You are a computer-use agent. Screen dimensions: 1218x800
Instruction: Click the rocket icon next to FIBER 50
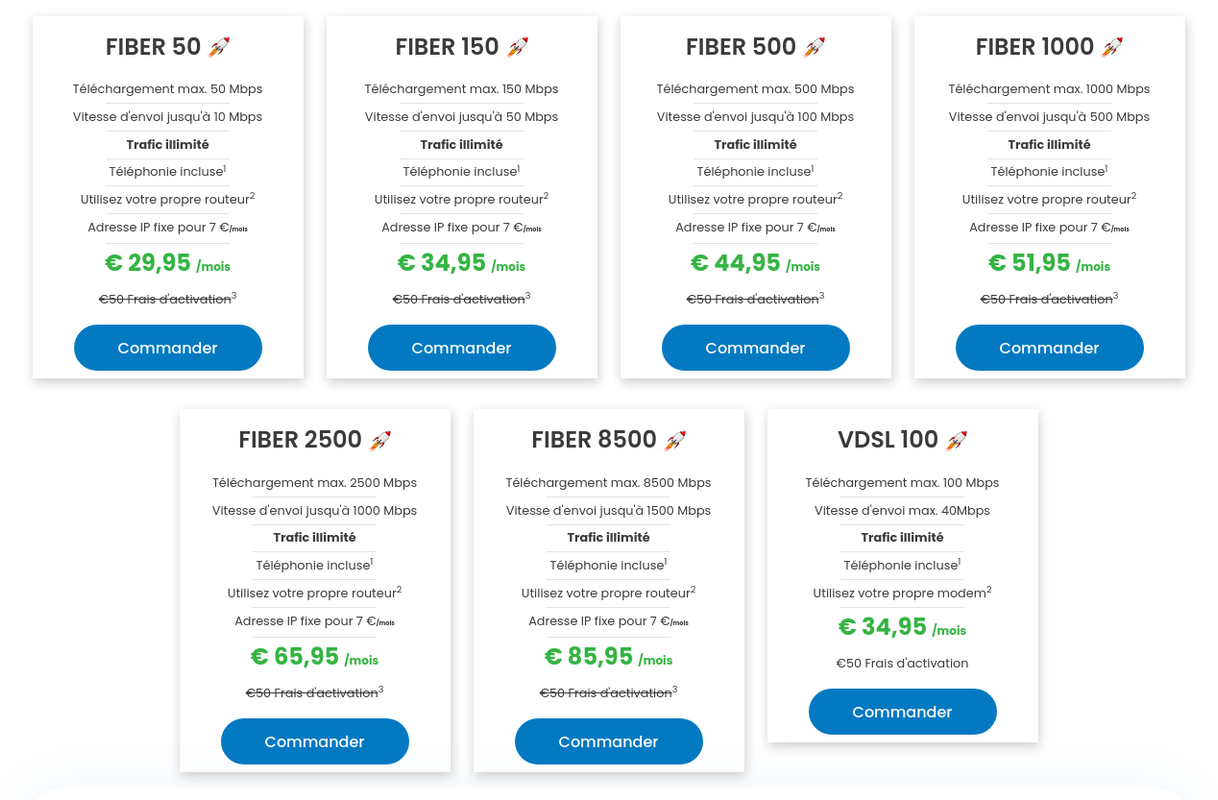pyautogui.click(x=219, y=46)
